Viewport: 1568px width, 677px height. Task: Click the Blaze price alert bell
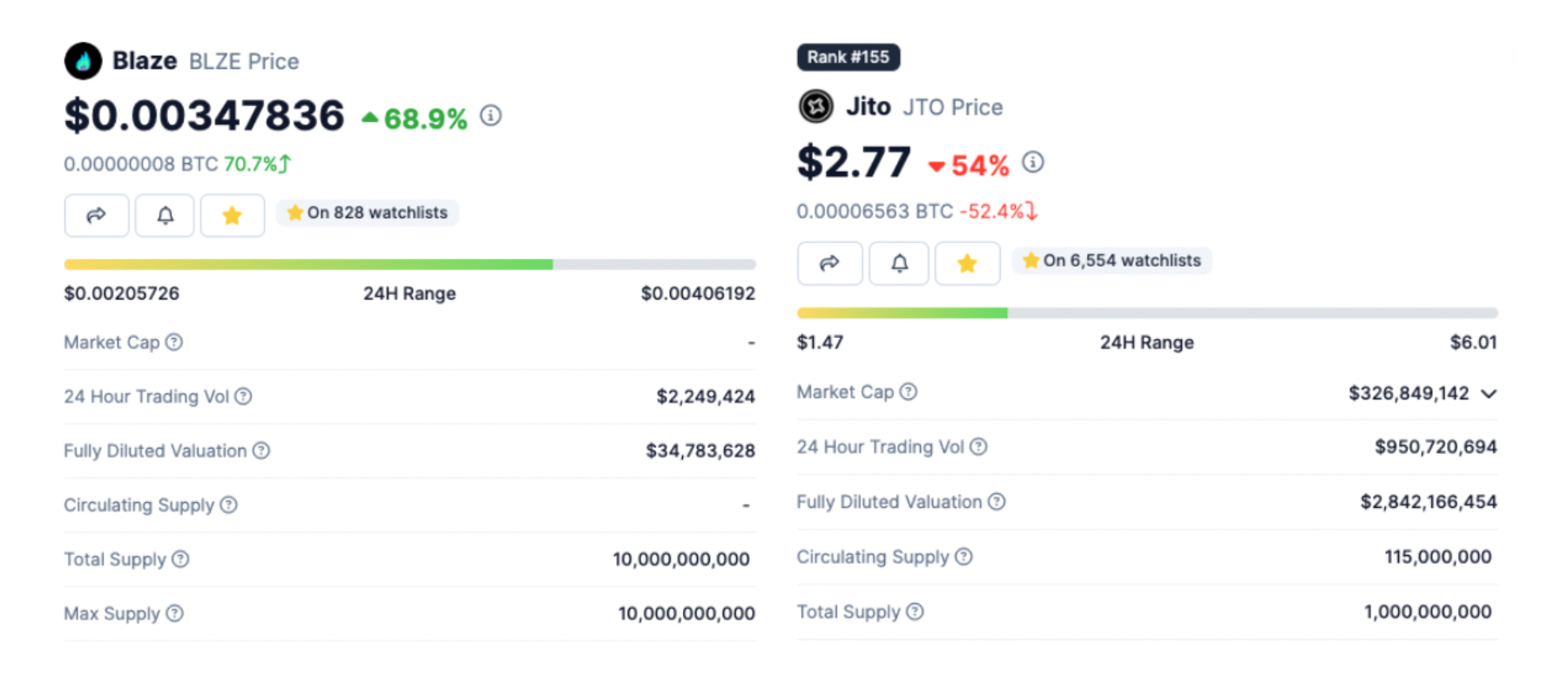tap(165, 215)
